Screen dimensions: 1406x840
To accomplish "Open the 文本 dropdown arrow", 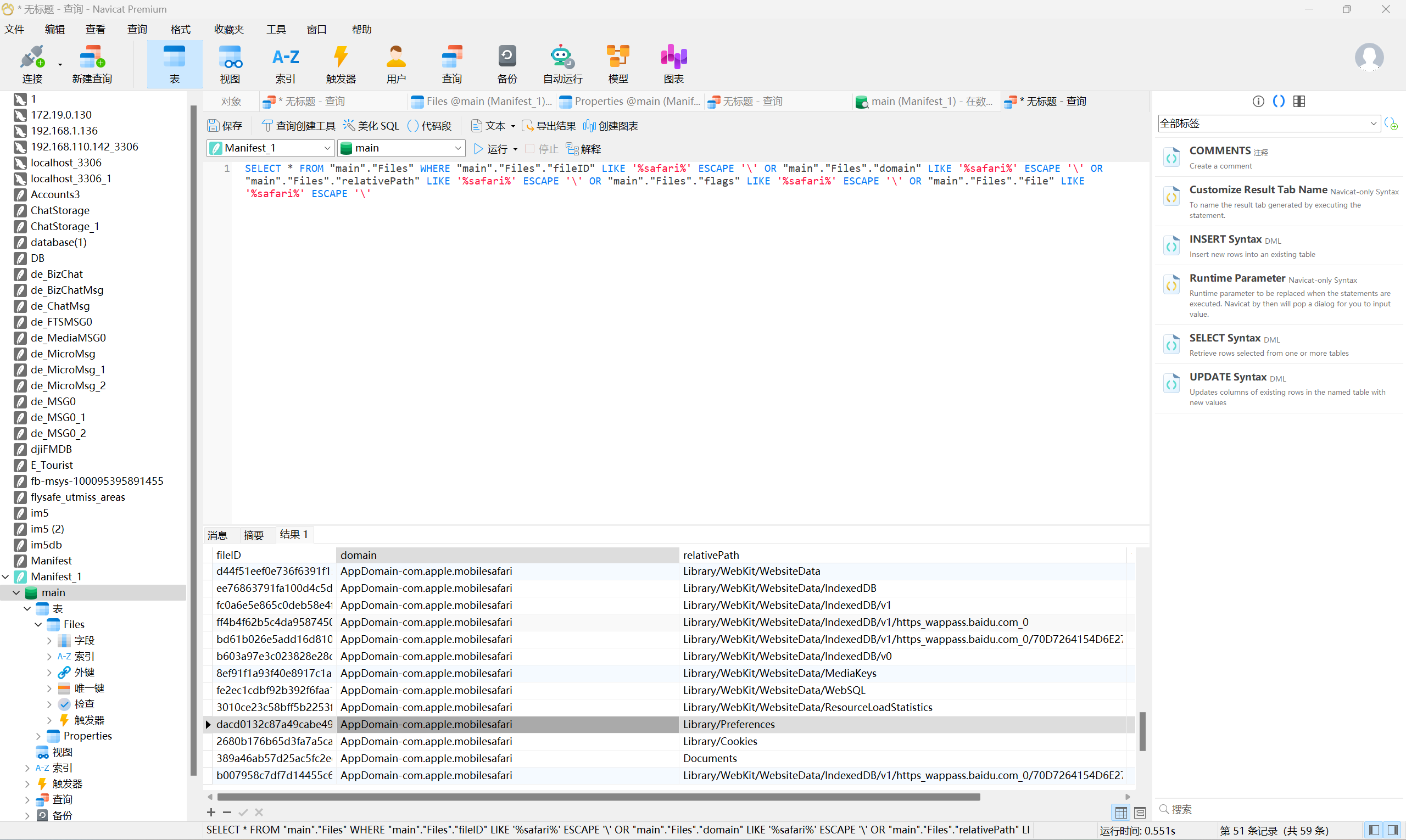I will click(x=513, y=126).
